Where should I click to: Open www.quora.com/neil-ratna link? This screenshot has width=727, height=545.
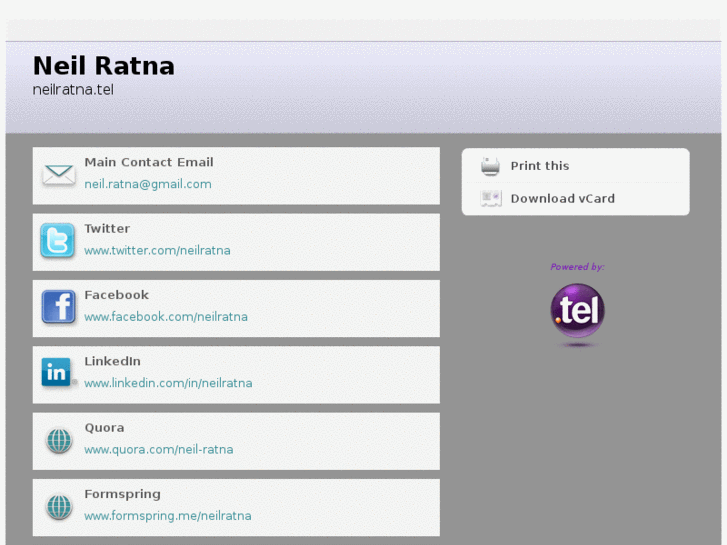[x=159, y=449]
